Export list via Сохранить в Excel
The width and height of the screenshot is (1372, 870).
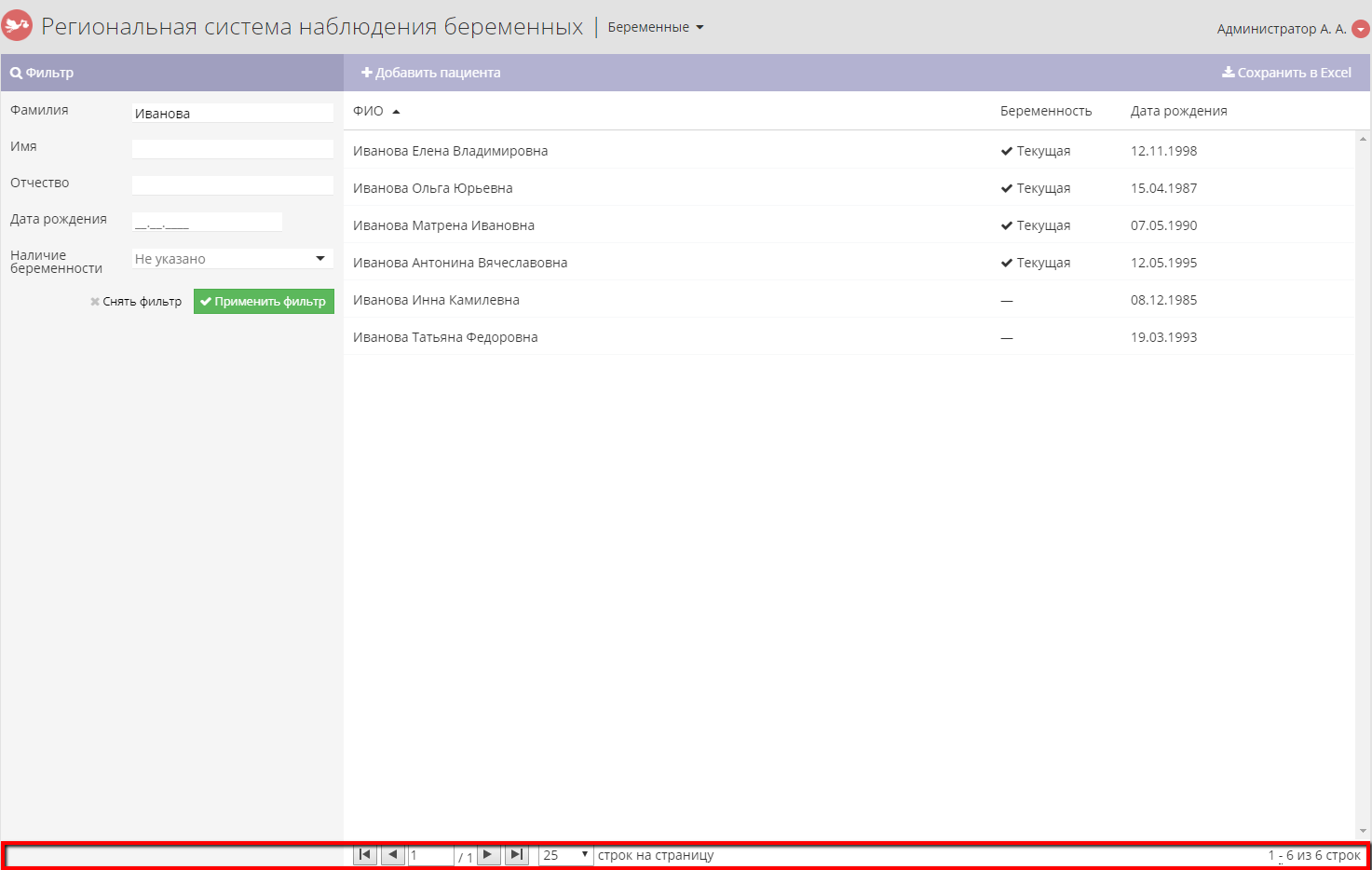point(1286,73)
